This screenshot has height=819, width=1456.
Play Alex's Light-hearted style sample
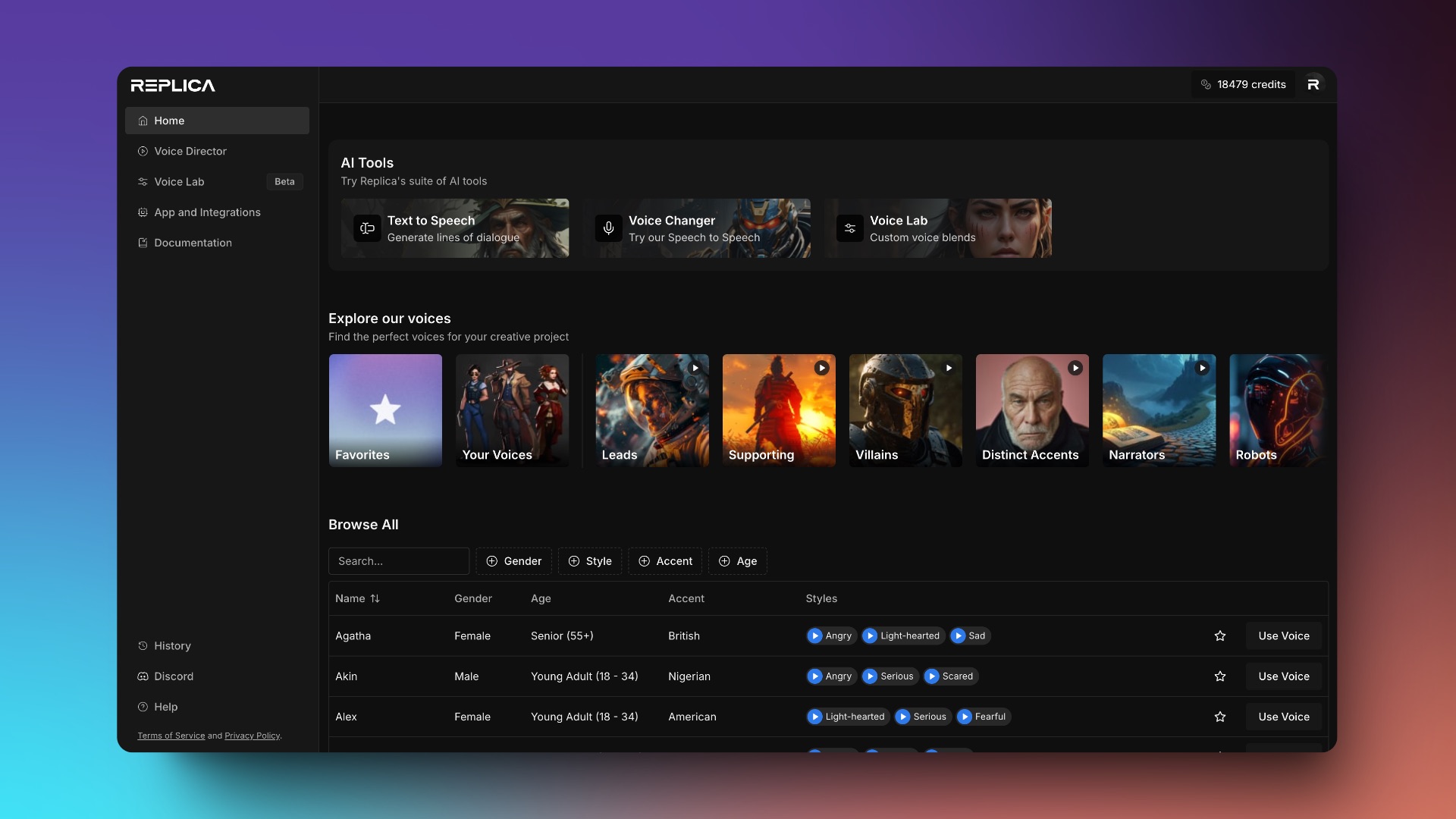tap(848, 717)
